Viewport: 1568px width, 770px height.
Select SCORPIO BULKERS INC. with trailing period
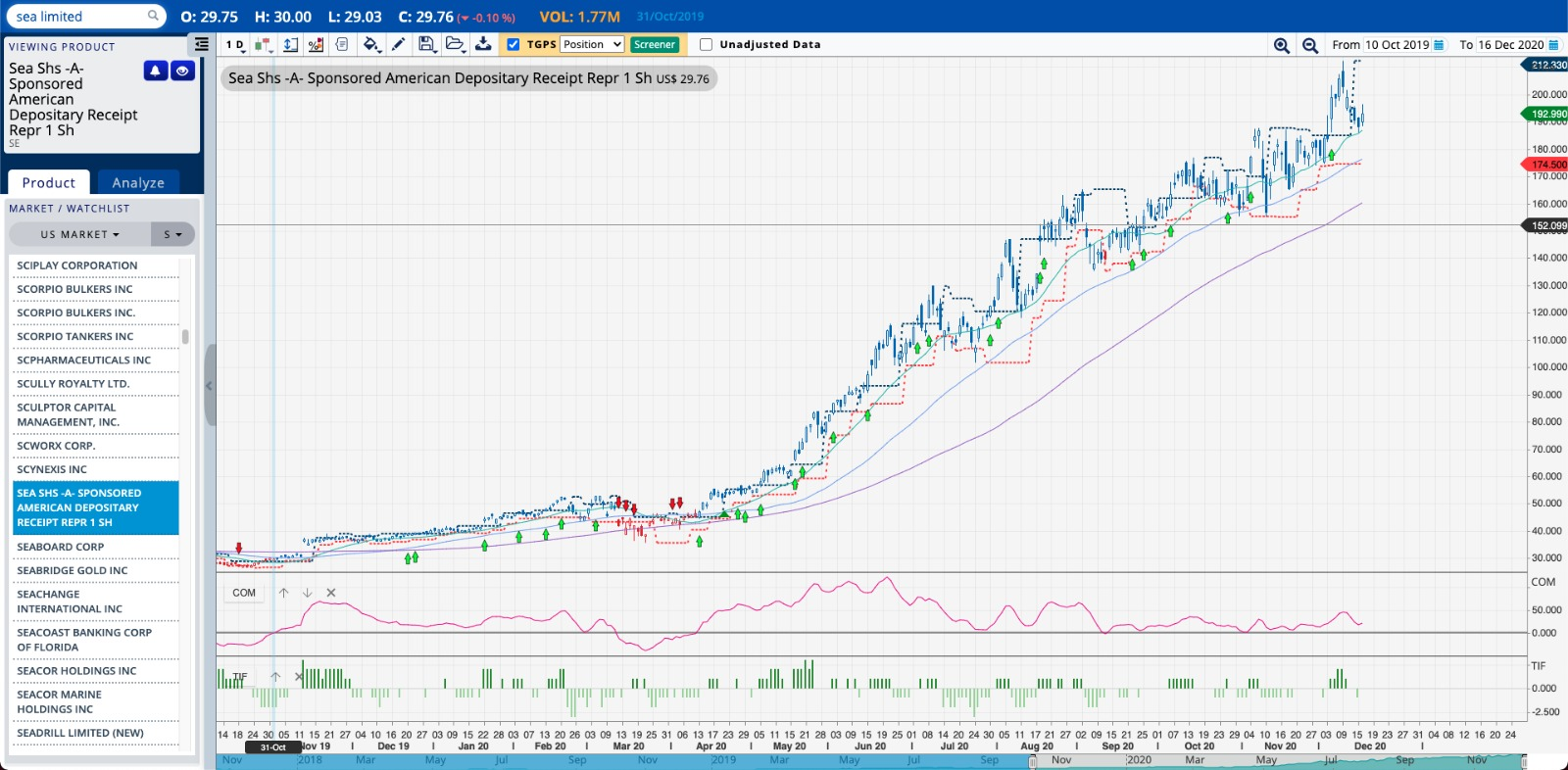click(x=95, y=313)
